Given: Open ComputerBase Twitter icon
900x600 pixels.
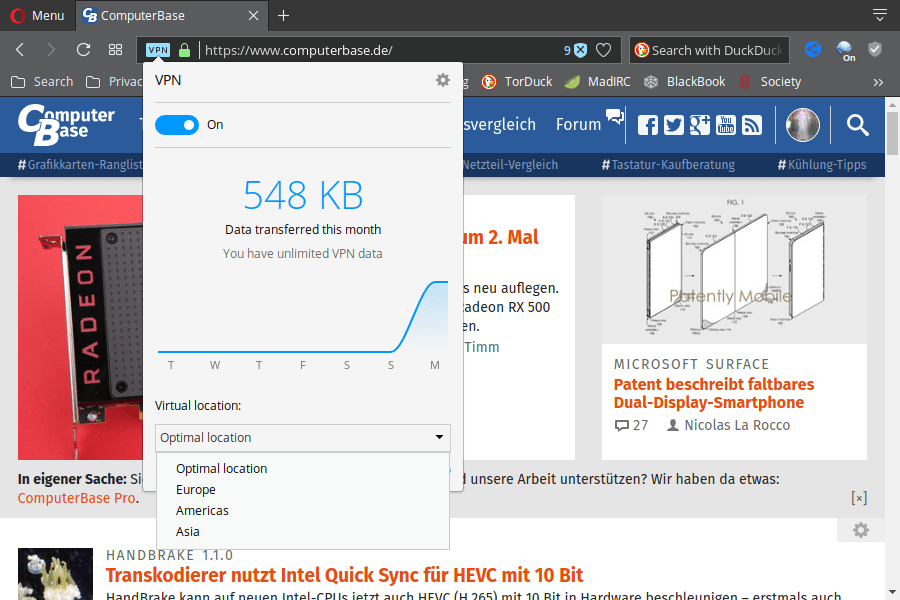Looking at the screenshot, I should click(x=674, y=125).
